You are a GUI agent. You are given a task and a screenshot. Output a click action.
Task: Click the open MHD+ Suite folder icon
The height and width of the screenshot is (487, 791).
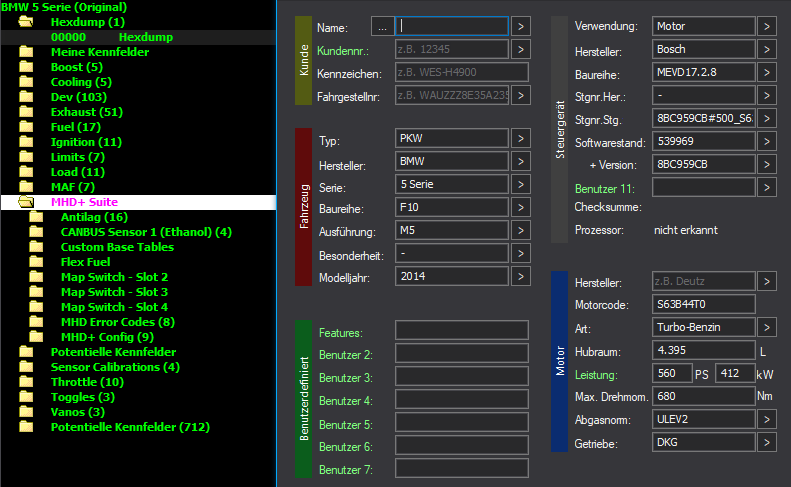click(26, 202)
